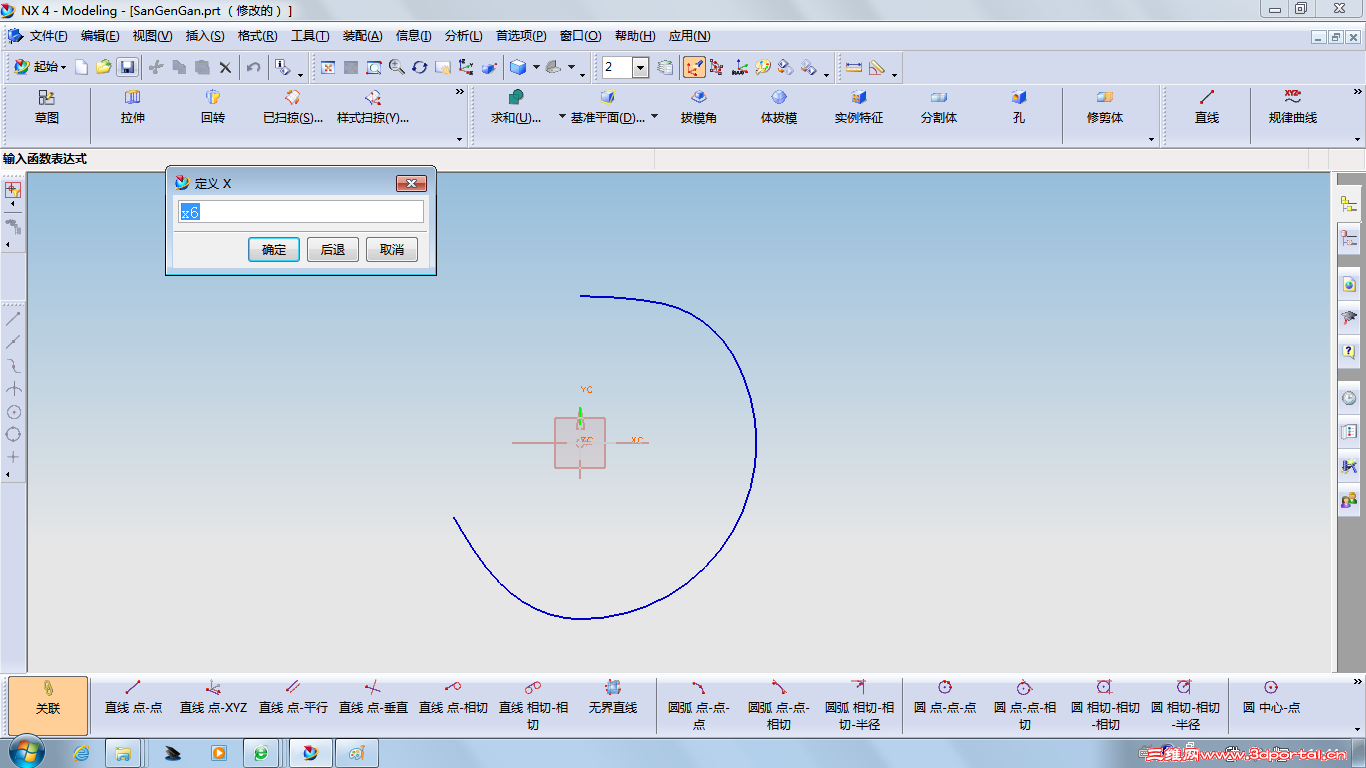The width and height of the screenshot is (1366, 768).
Task: Select the 体拔模 (Body Taper) tool
Action: pyautogui.click(x=779, y=107)
